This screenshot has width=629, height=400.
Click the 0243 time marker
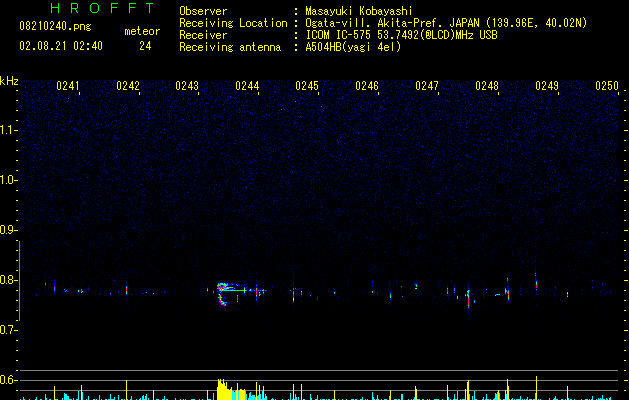187,86
